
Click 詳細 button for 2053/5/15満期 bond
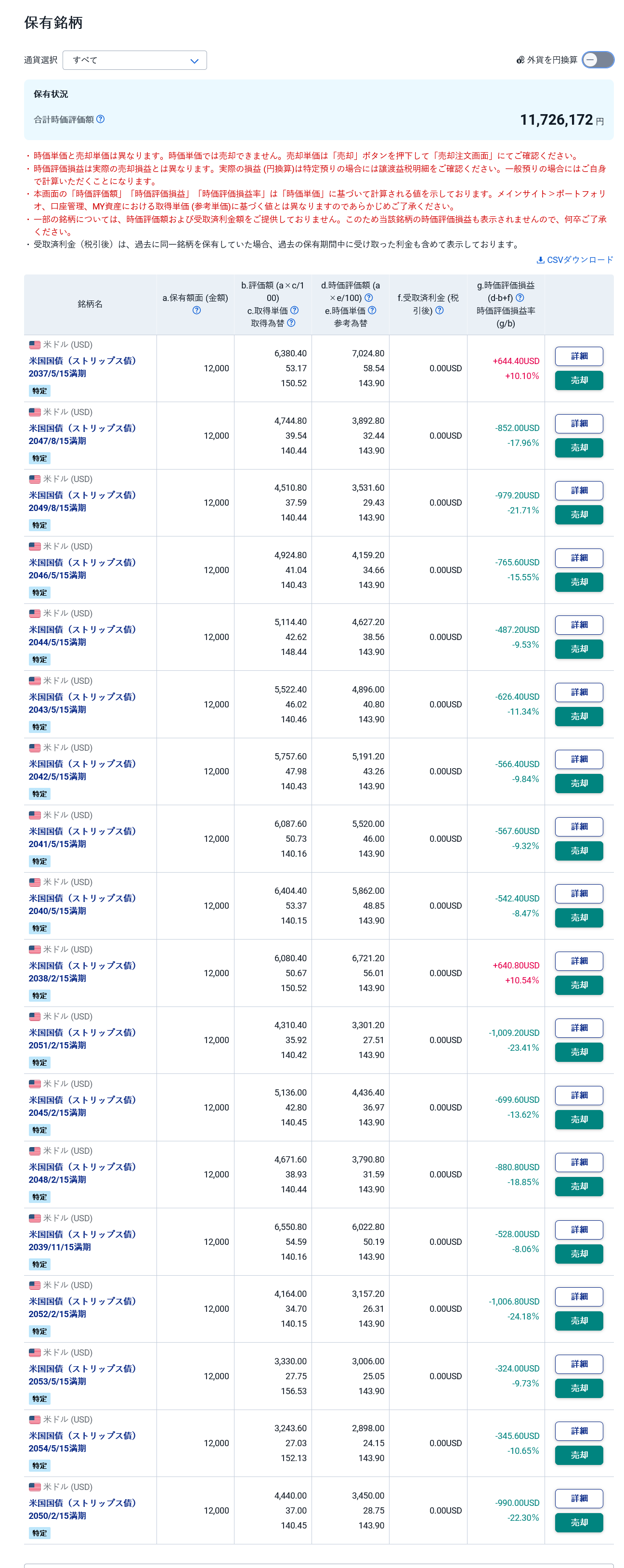(x=579, y=1364)
